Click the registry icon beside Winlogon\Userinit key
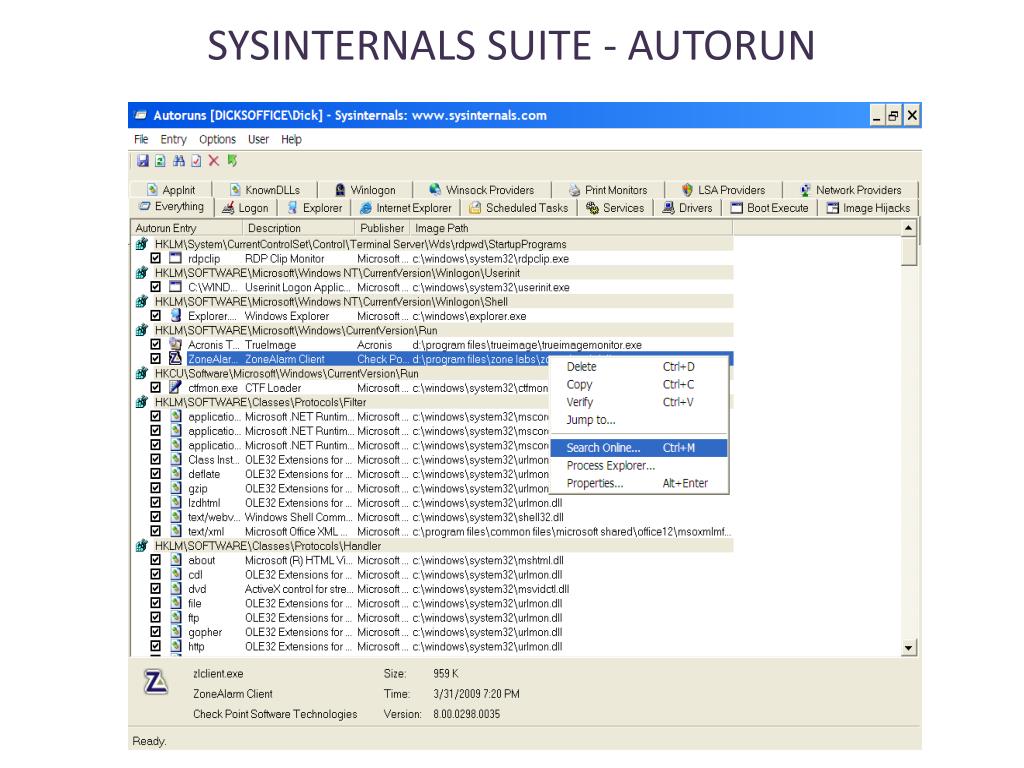Viewport: 1024px width, 768px height. coord(141,272)
